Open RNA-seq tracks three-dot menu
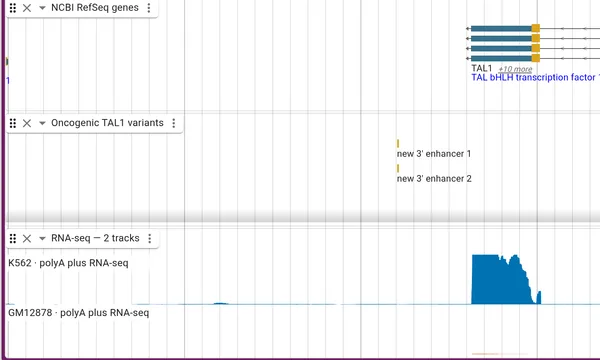The image size is (600, 360). coord(150,238)
